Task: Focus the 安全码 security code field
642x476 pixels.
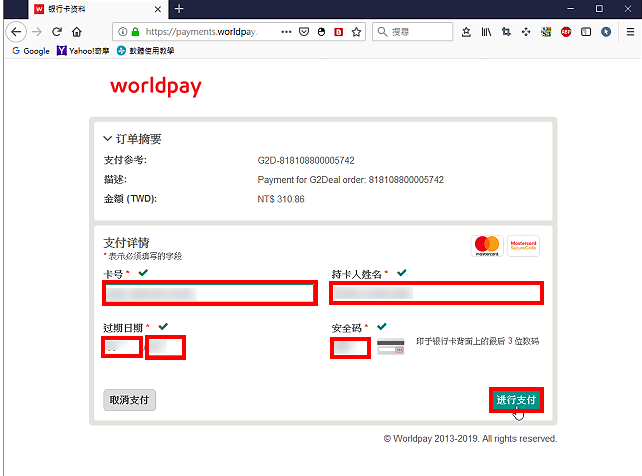Action: [350, 348]
